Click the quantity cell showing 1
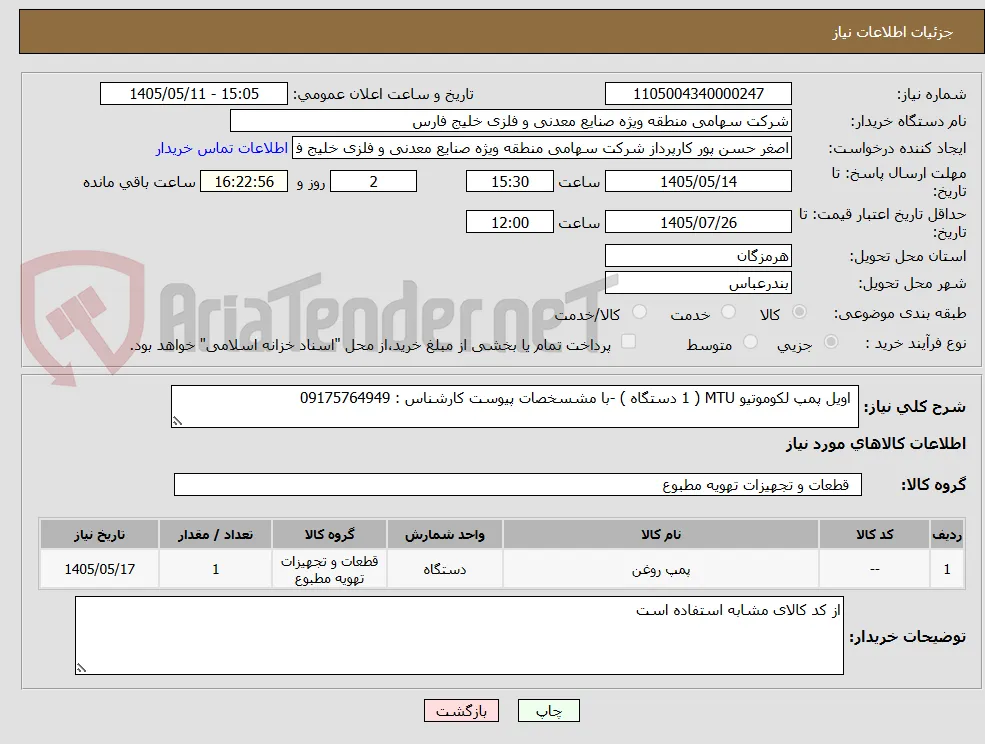Viewport: 985px width, 744px height. pyautogui.click(x=215, y=569)
